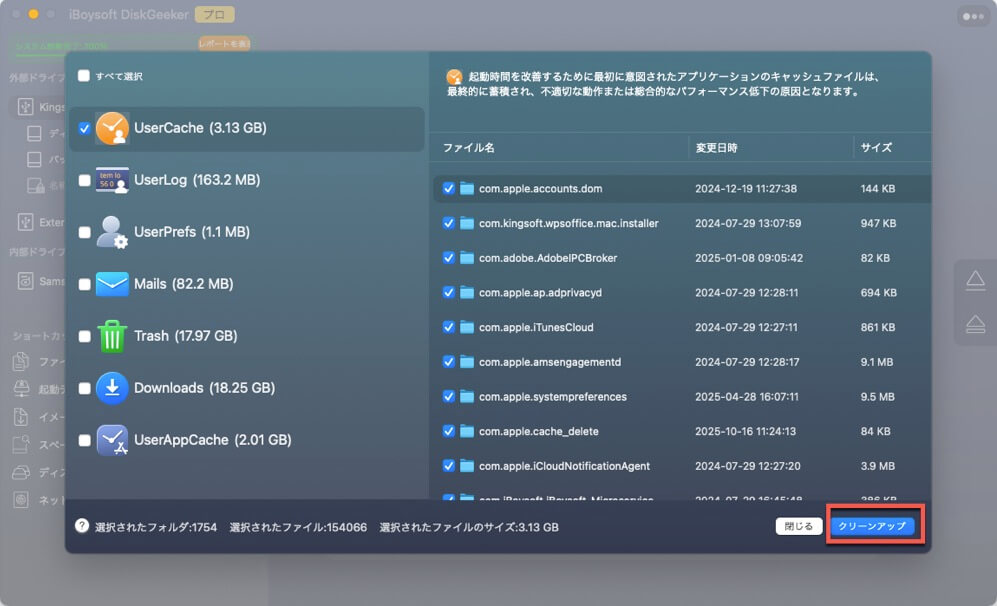The image size is (997, 606).
Task: Deselect com.adobe.AdobeIPCBroker checkbox
Action: 448,257
